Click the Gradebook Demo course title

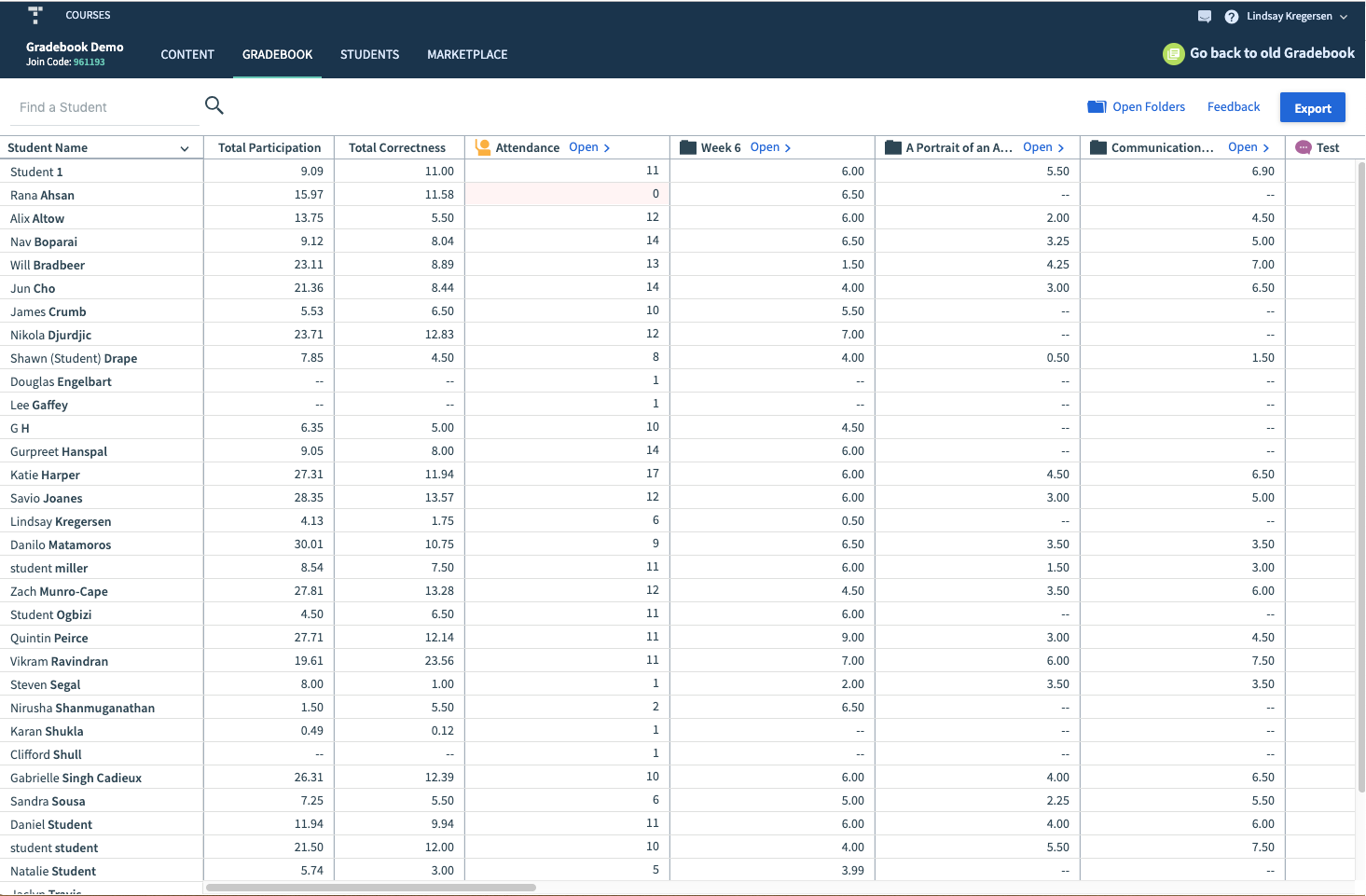[75, 47]
